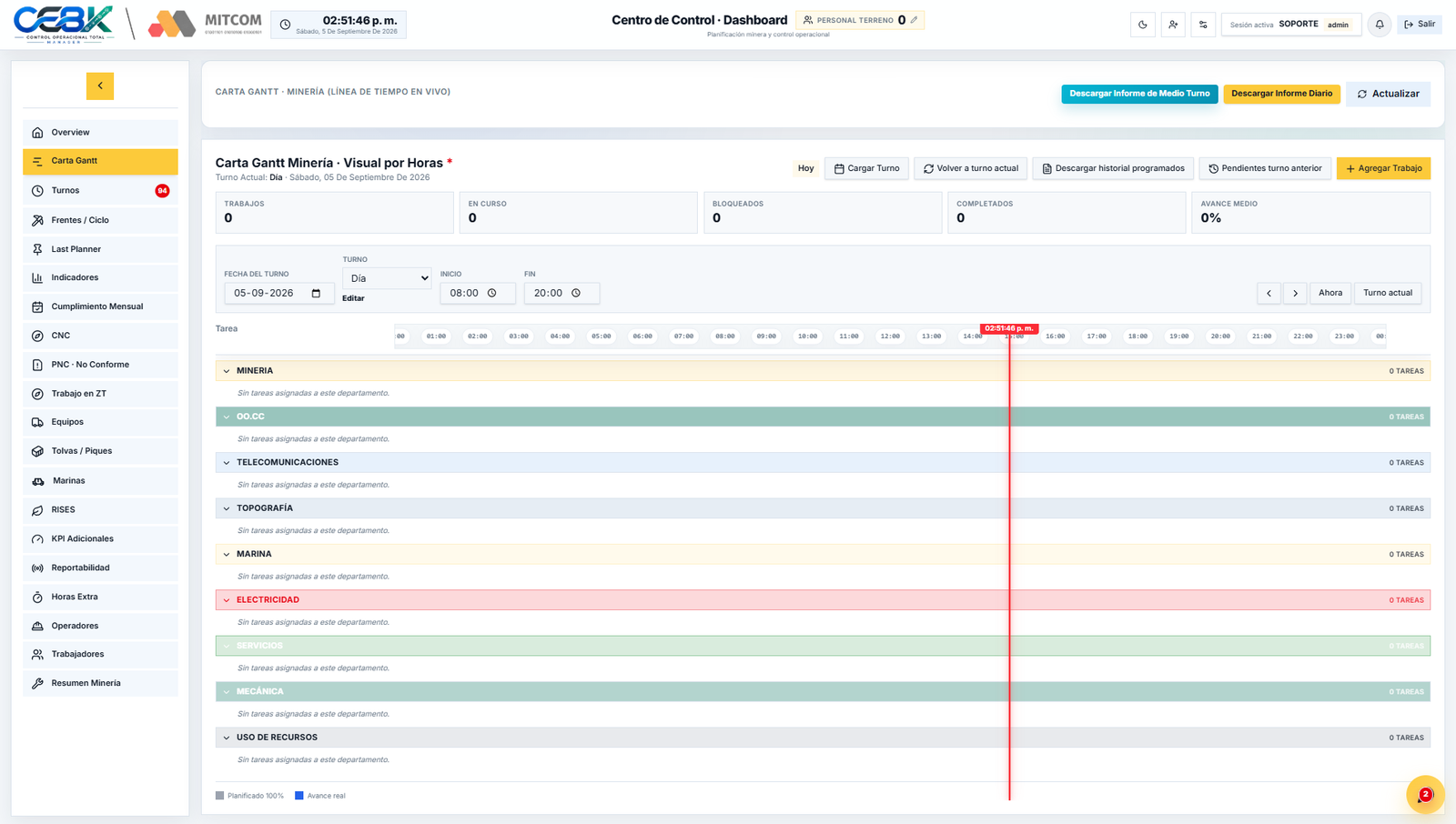1456x824 pixels.
Task: Click the Trabajo en ZT icon
Action: [37, 394]
